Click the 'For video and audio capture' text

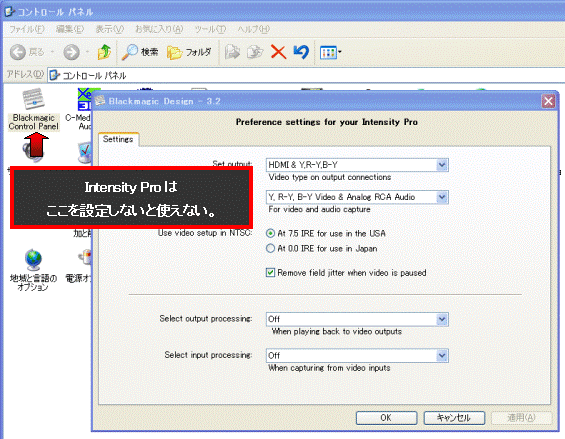[319, 209]
